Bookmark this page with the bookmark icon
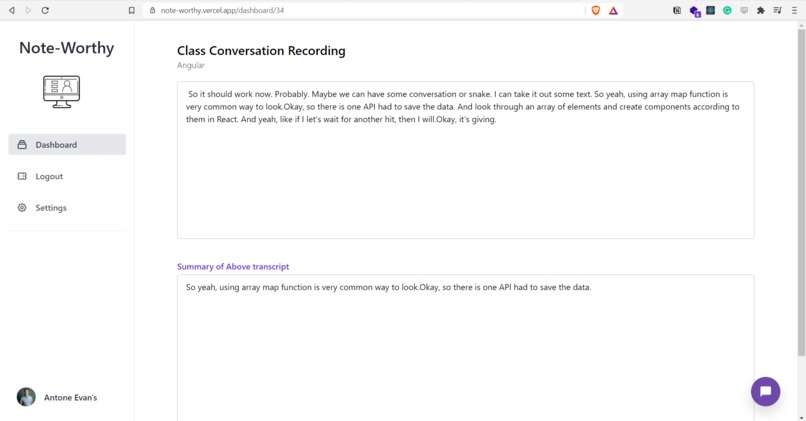Viewport: 806px width, 421px height. [132, 10]
